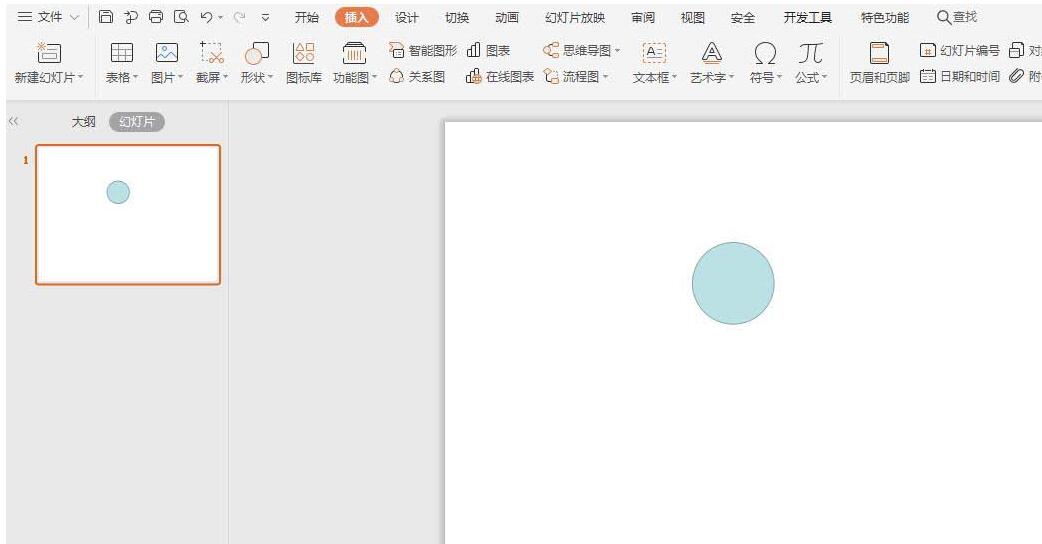
Task: Select the blue circle on the slide
Action: [733, 283]
